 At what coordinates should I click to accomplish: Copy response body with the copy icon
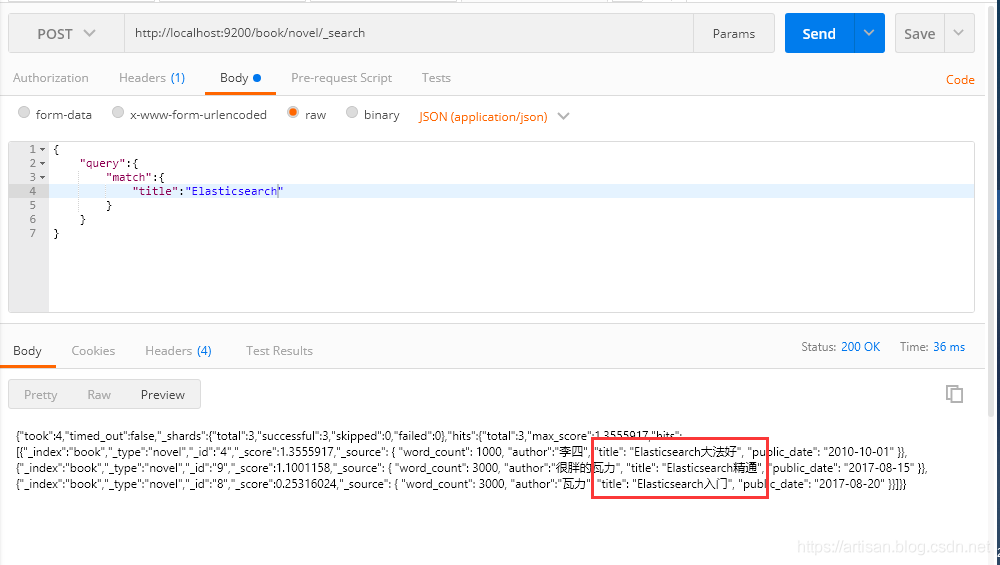point(954,394)
